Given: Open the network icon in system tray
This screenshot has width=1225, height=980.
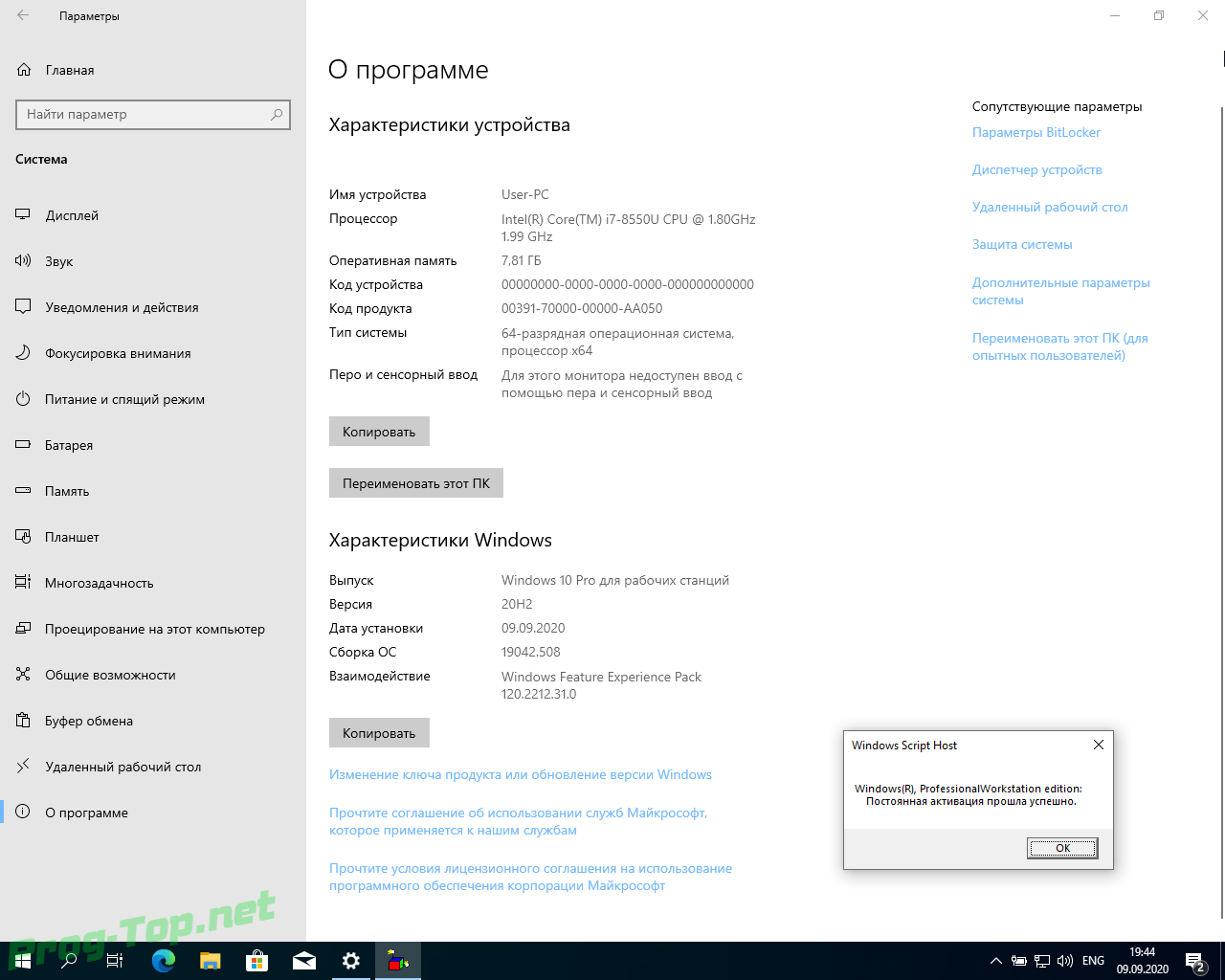Looking at the screenshot, I should click(x=1042, y=961).
